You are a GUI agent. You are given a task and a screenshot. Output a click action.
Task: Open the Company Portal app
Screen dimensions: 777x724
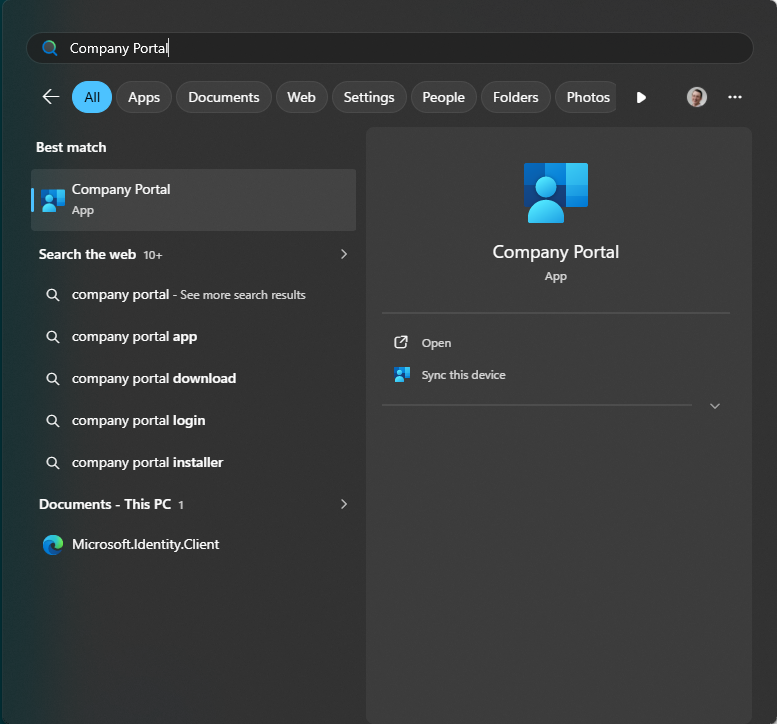click(x=436, y=343)
